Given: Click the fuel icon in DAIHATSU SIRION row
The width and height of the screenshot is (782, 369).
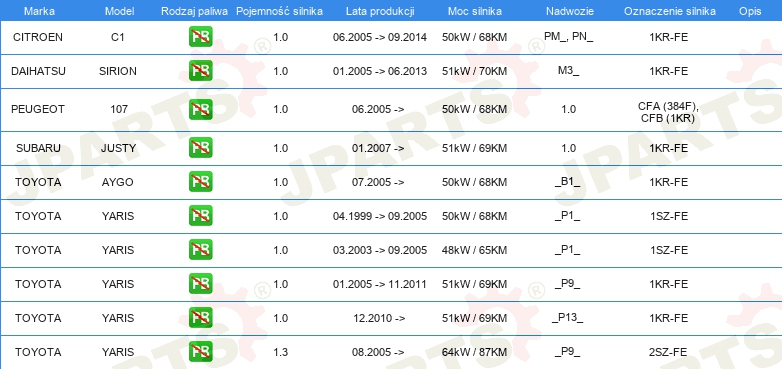Looking at the screenshot, I should click(200, 71).
